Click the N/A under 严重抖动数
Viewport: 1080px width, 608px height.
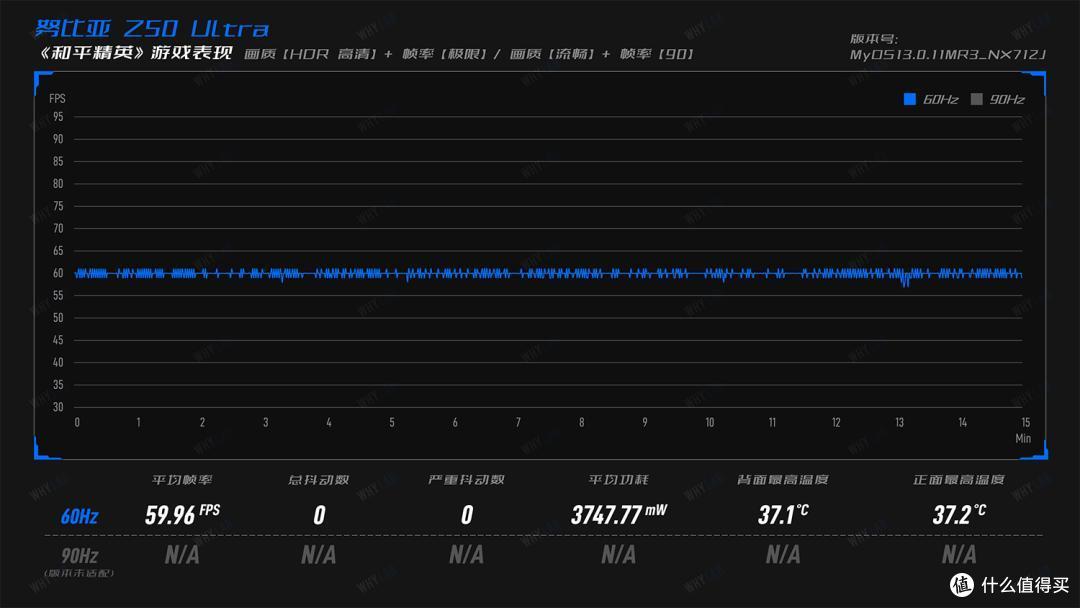click(466, 554)
